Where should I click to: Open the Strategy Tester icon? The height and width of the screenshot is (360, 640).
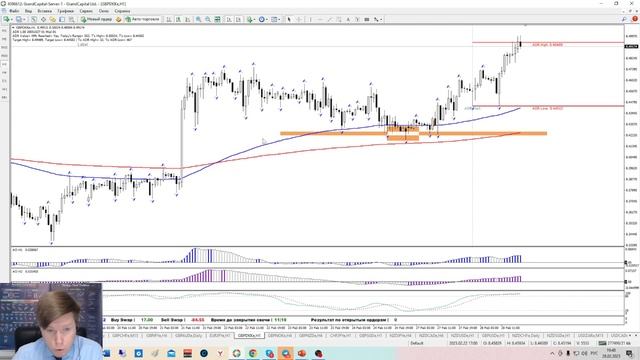point(71,19)
